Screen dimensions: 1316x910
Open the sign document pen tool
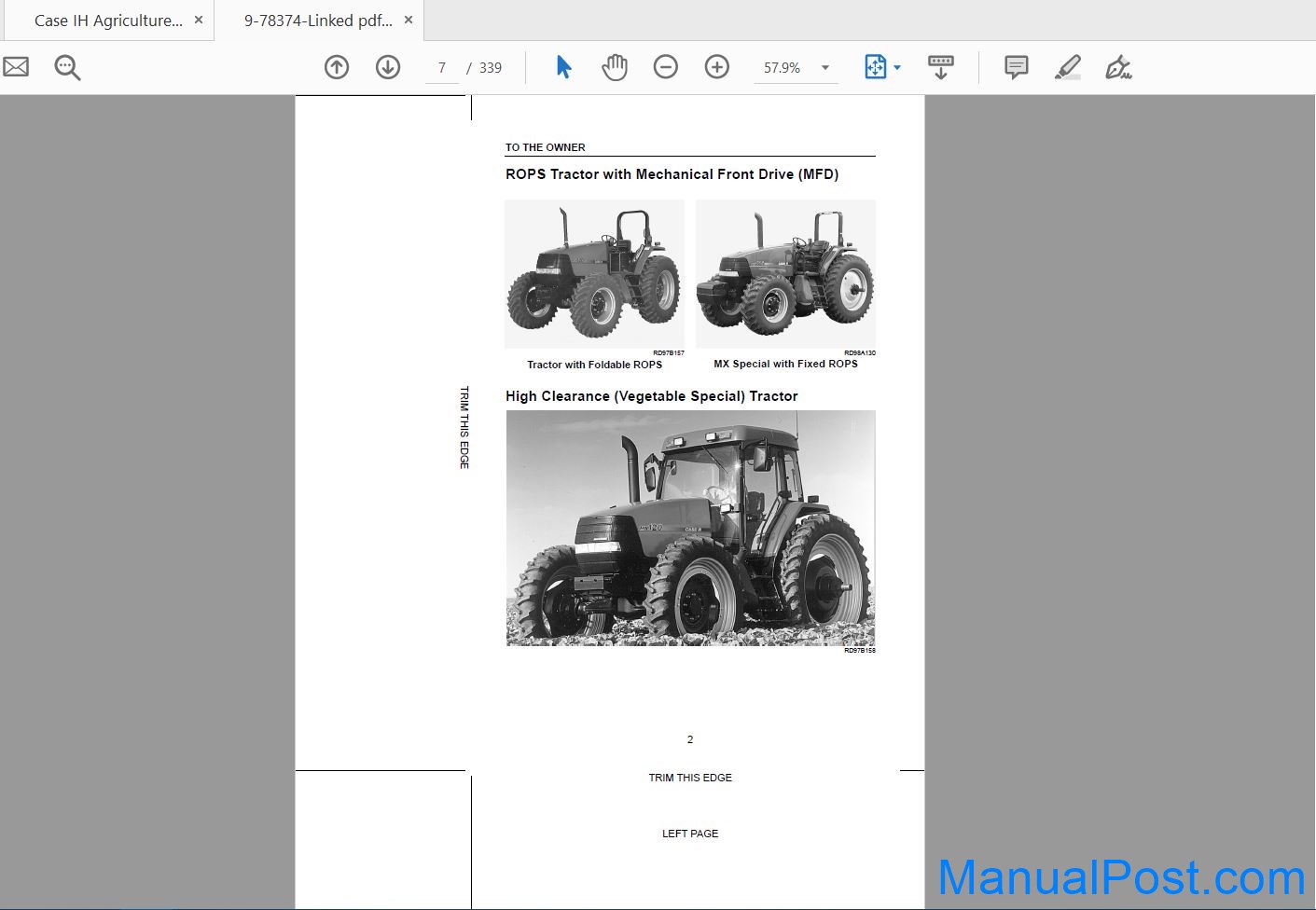(x=1118, y=67)
